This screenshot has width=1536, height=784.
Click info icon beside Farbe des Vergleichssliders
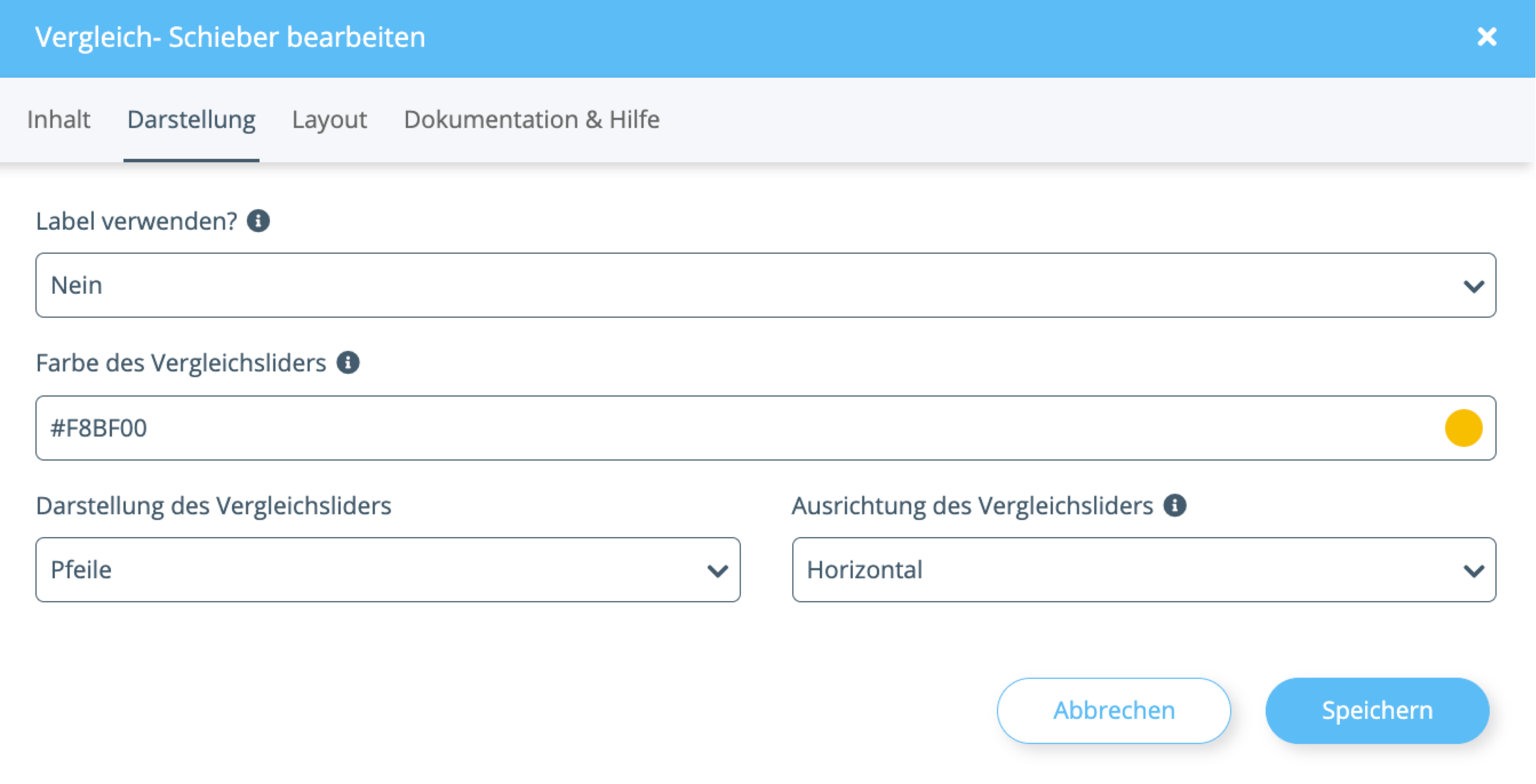click(x=348, y=362)
